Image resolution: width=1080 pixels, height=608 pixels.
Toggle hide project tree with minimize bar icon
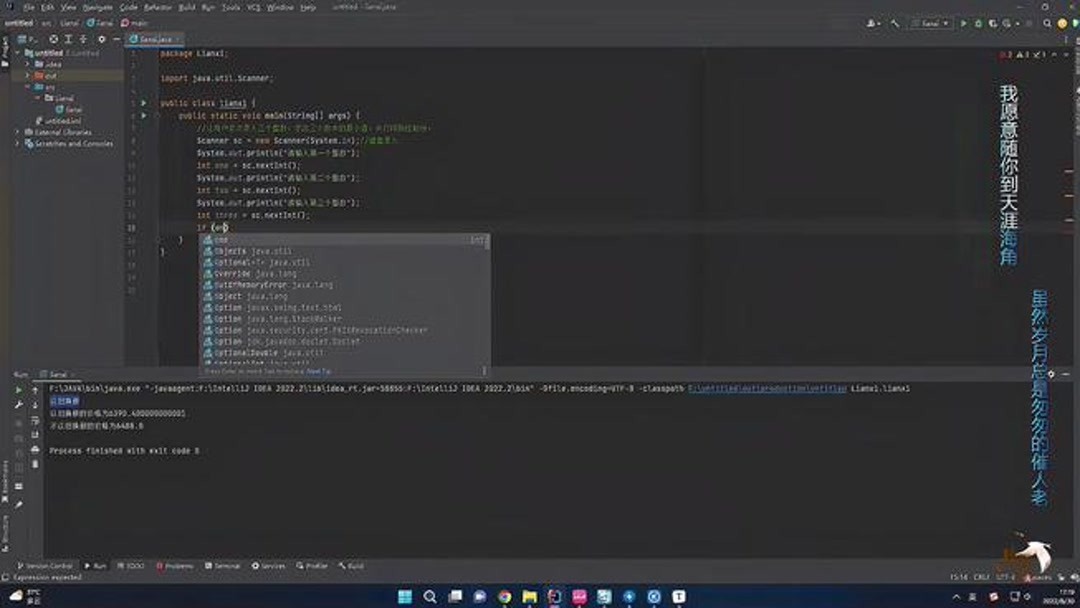click(x=116, y=38)
